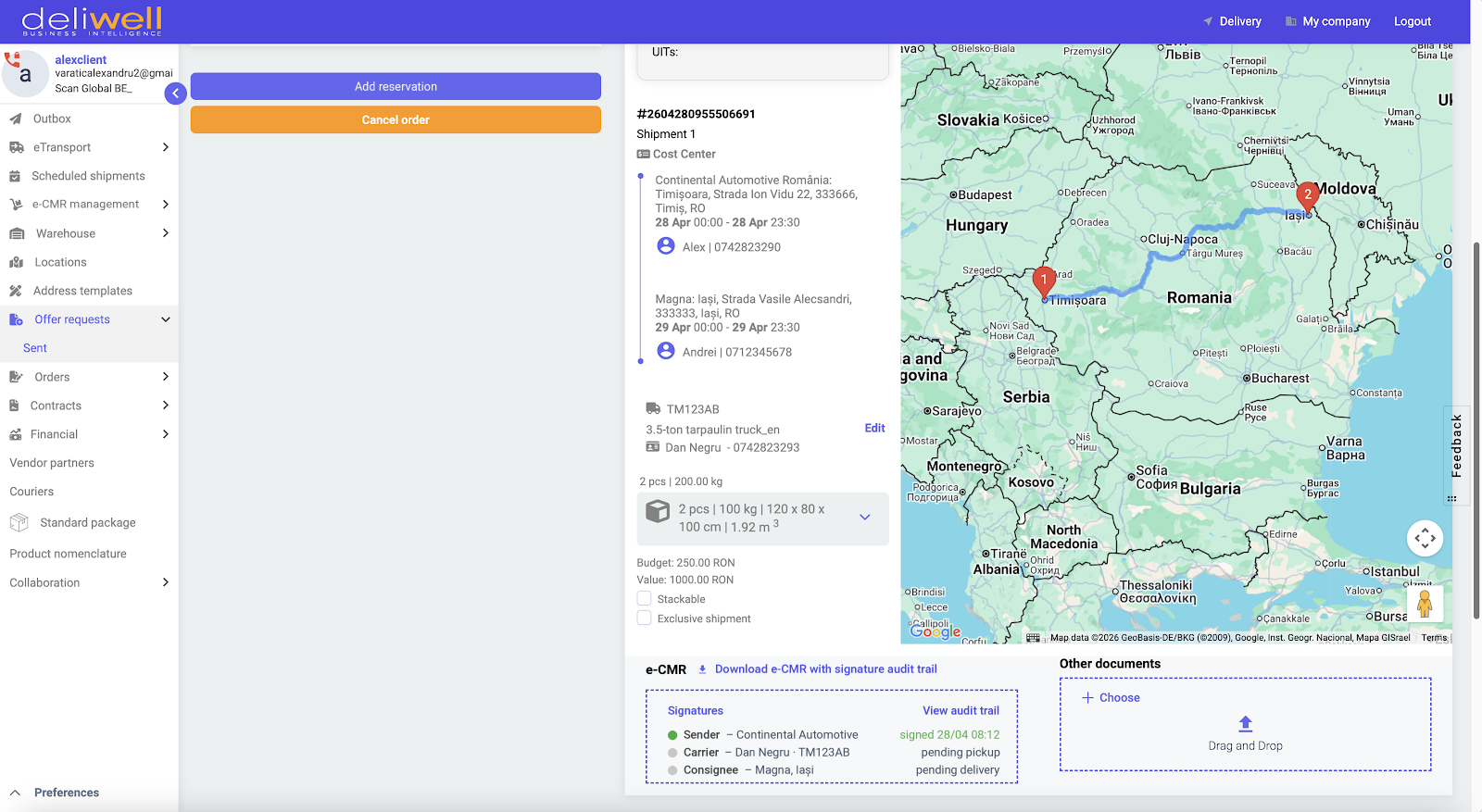The image size is (1482, 812).
Task: Click Alex contact avatar icon
Action: click(x=666, y=246)
